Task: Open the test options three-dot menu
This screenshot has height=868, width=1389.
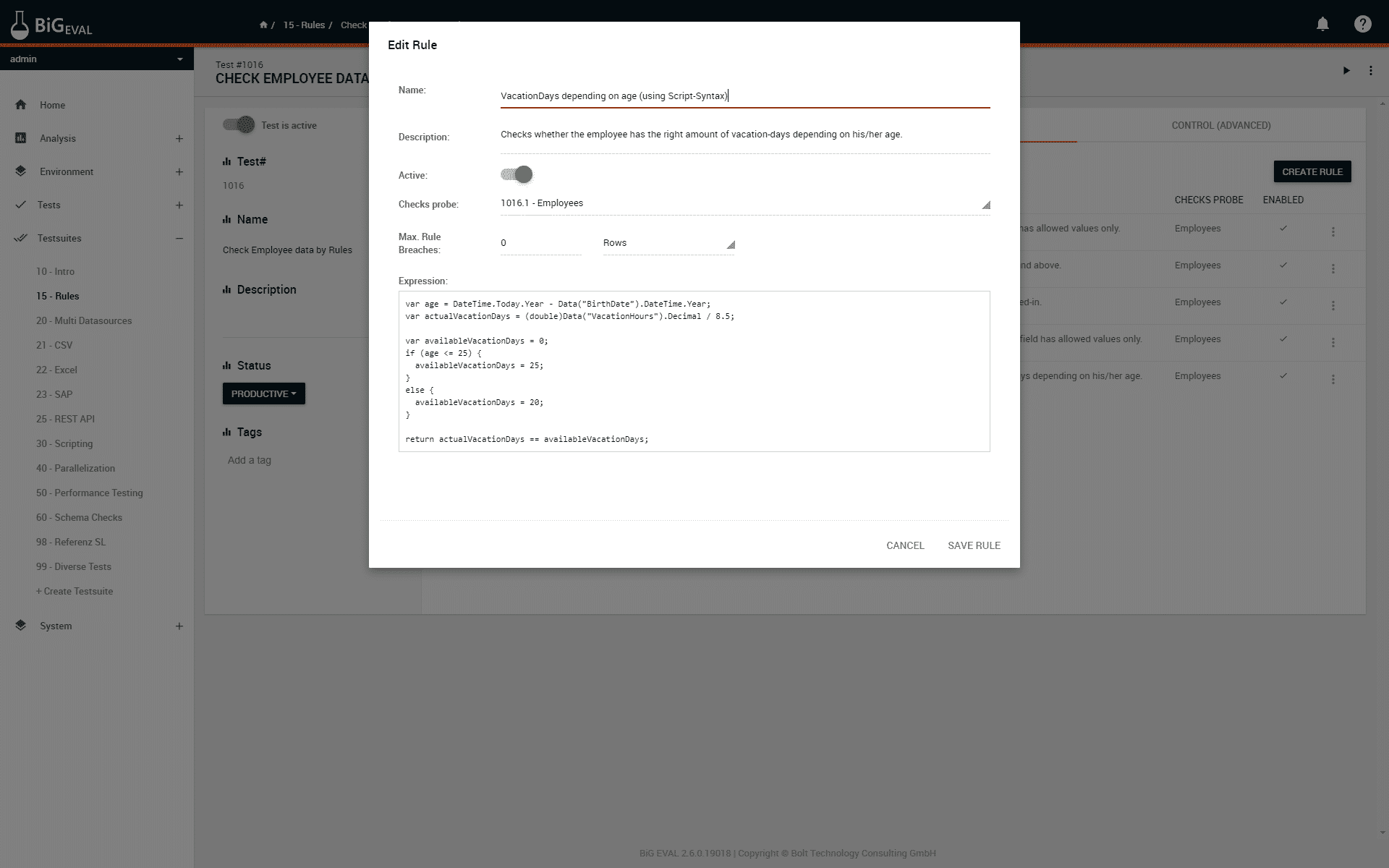Action: pos(1370,70)
